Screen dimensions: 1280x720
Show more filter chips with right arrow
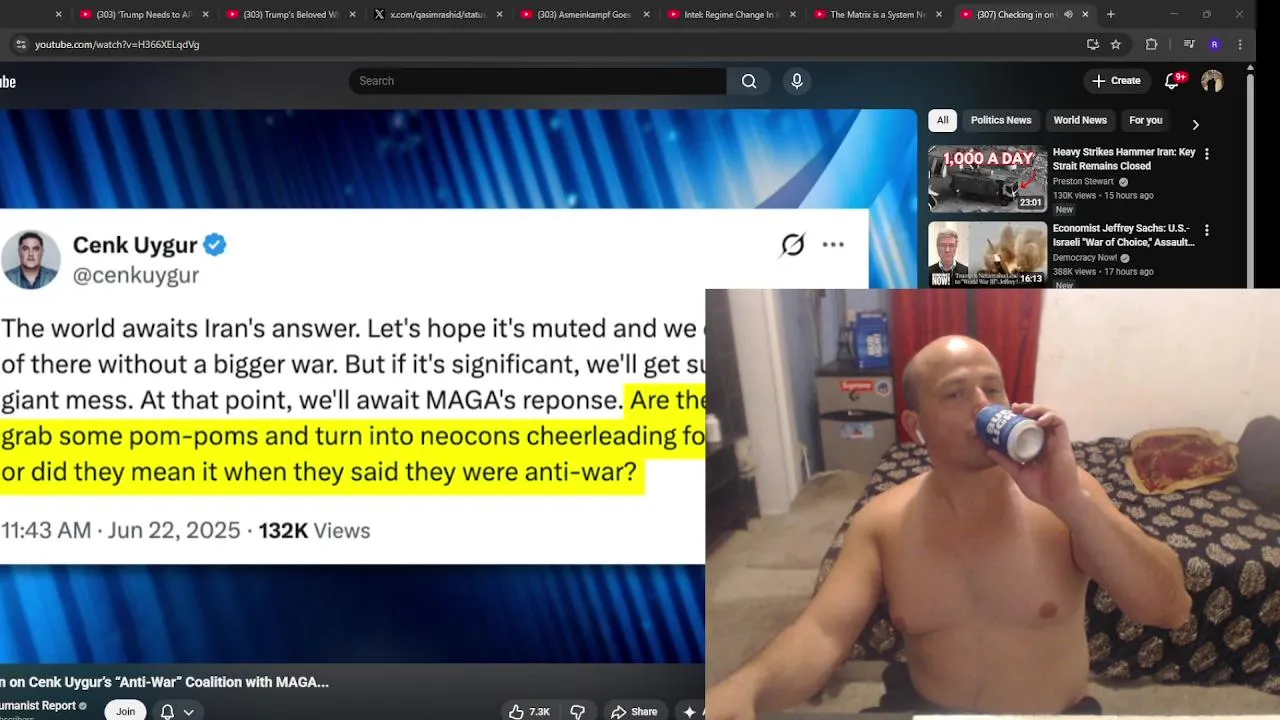[x=1195, y=124]
